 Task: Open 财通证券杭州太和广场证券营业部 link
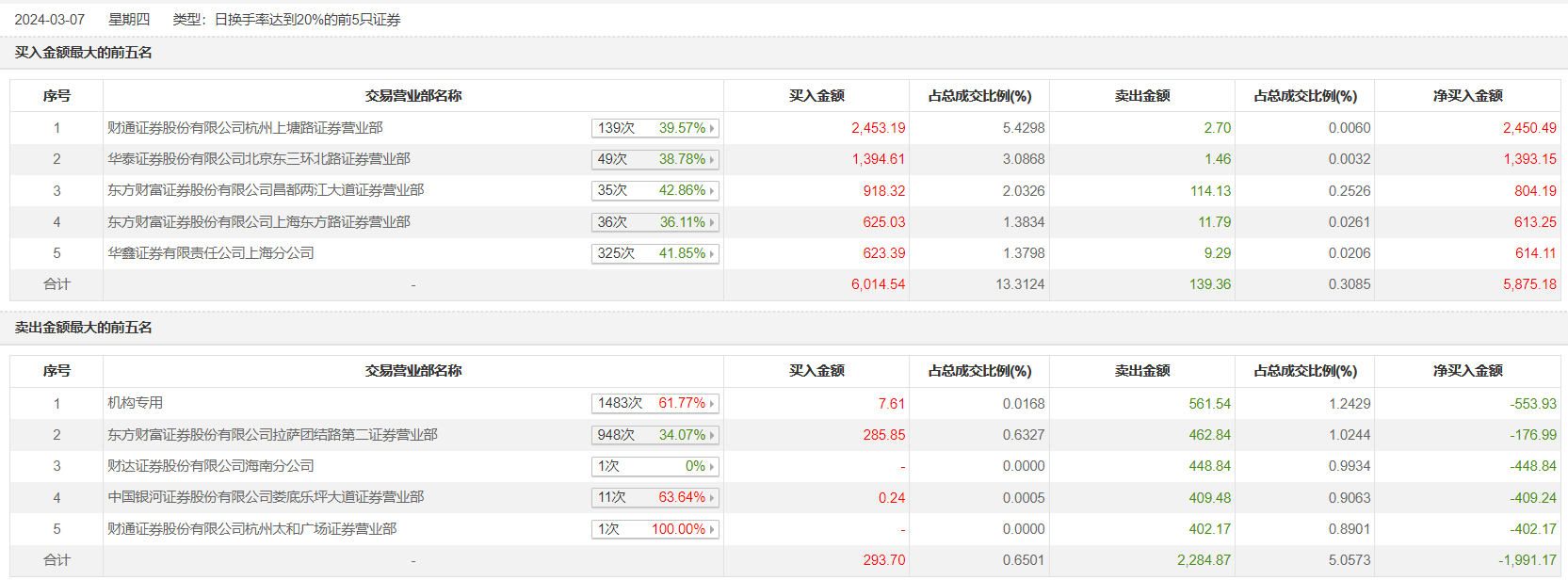click(251, 529)
